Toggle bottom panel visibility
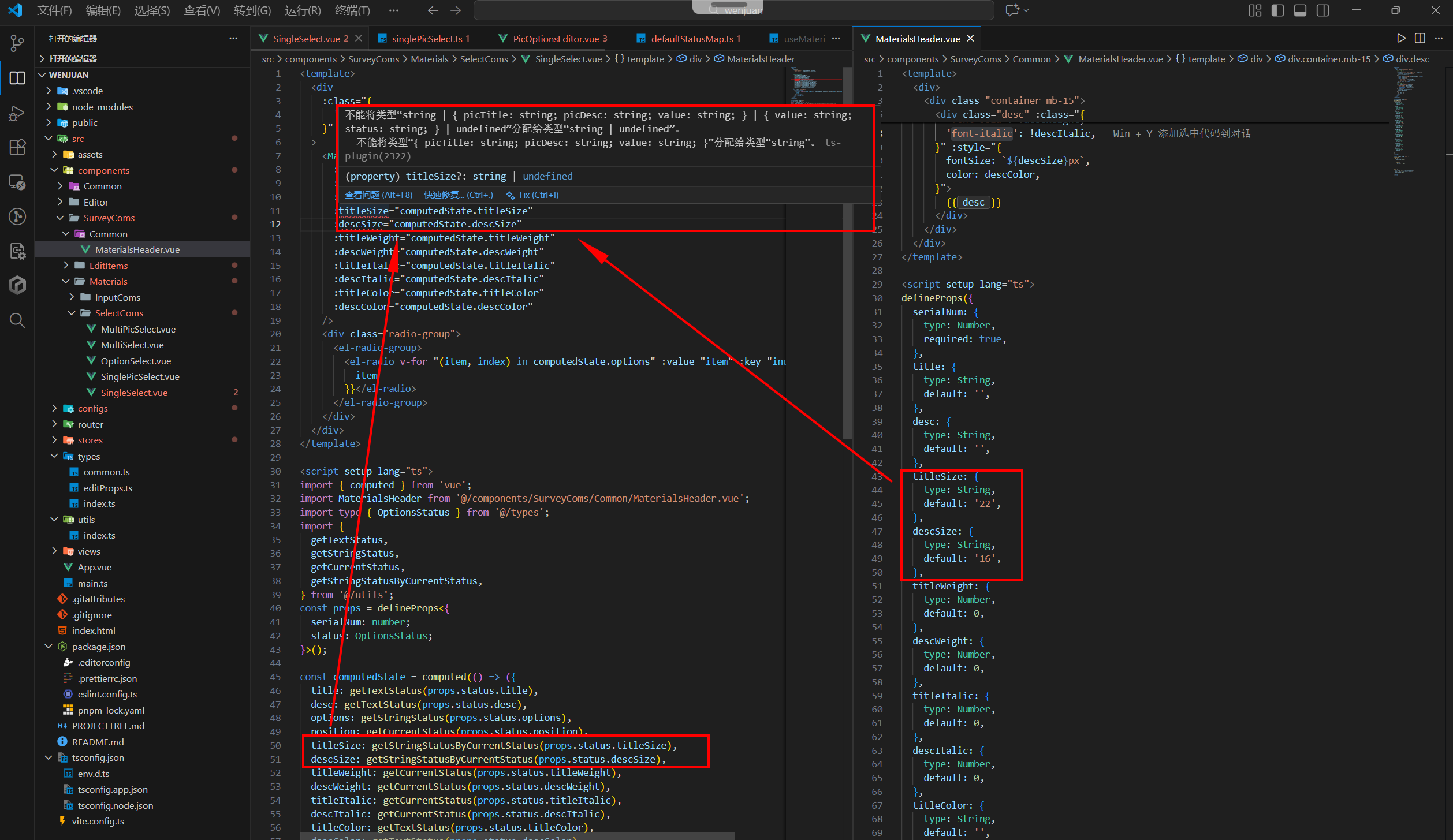The height and width of the screenshot is (840, 1453). [x=1300, y=10]
